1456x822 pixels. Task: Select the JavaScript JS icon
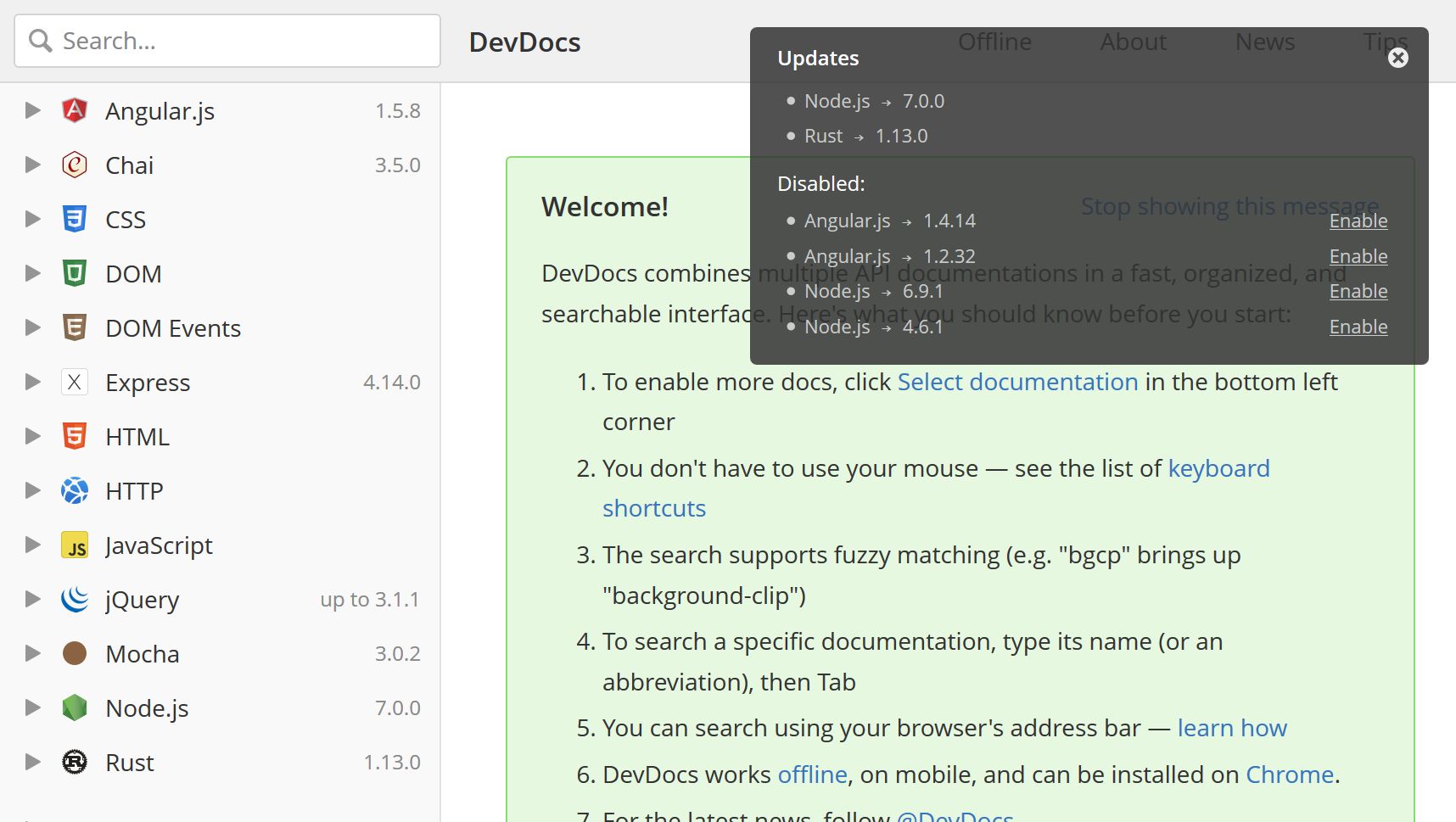75,545
